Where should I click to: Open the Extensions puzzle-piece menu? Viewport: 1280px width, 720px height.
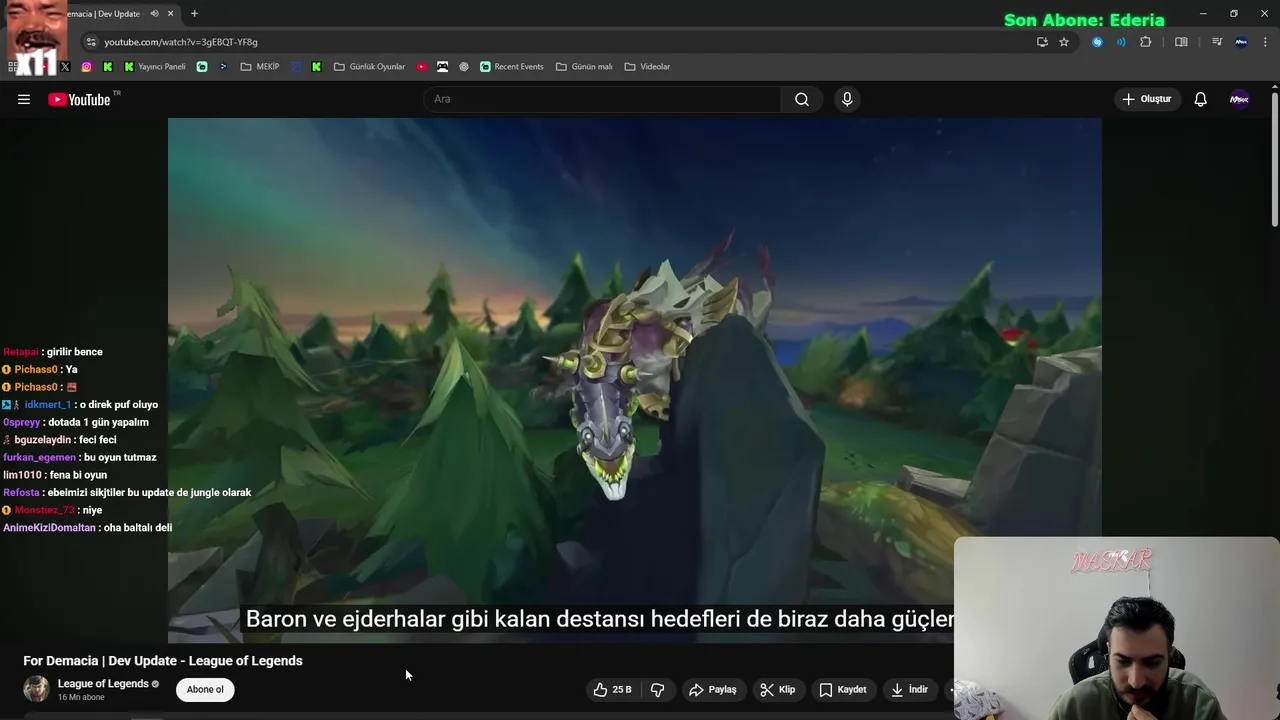point(1146,42)
